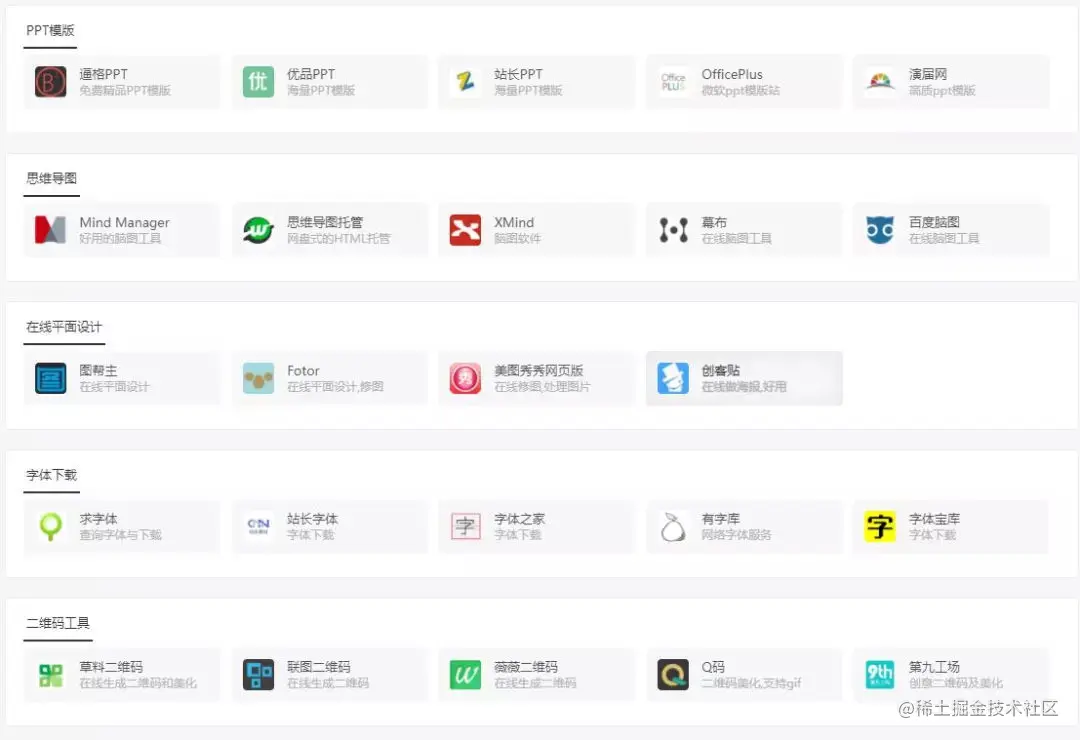
Task: Click the 薇薇二维码 green W icon
Action: [466, 675]
